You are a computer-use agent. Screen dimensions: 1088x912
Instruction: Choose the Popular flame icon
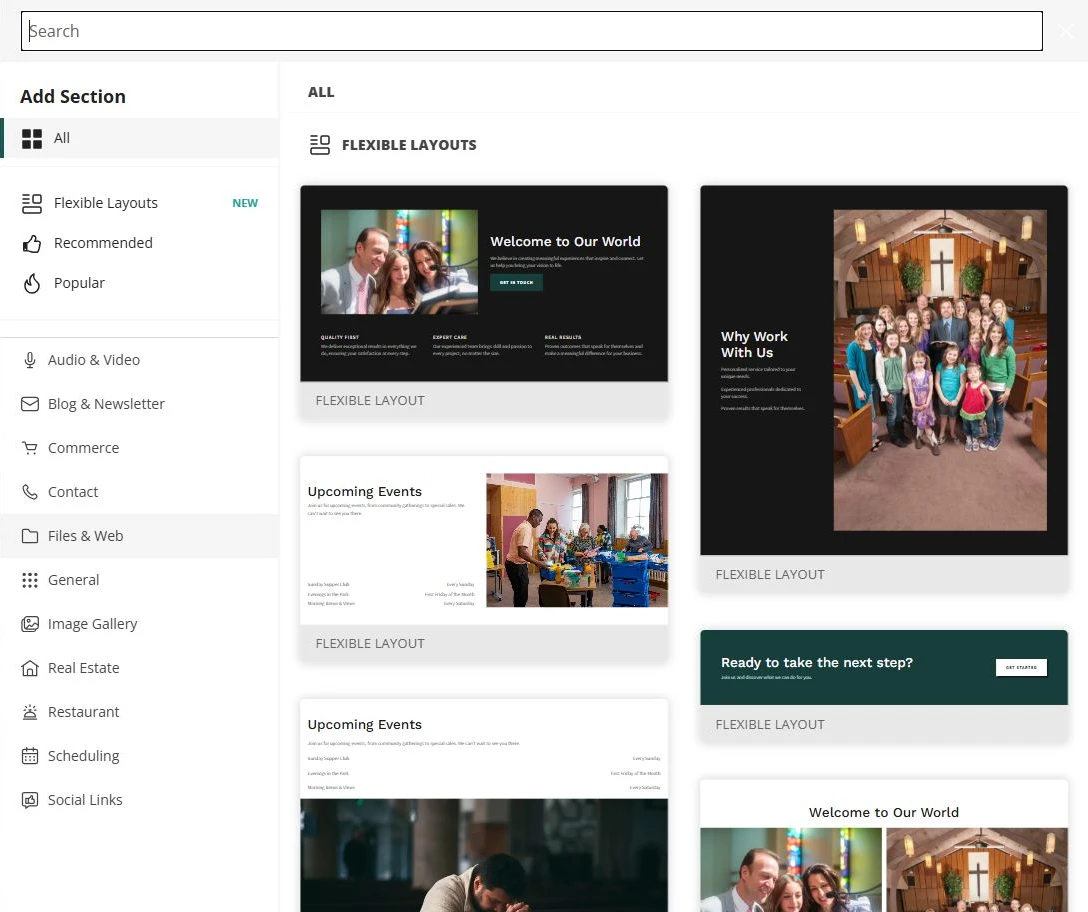point(32,283)
